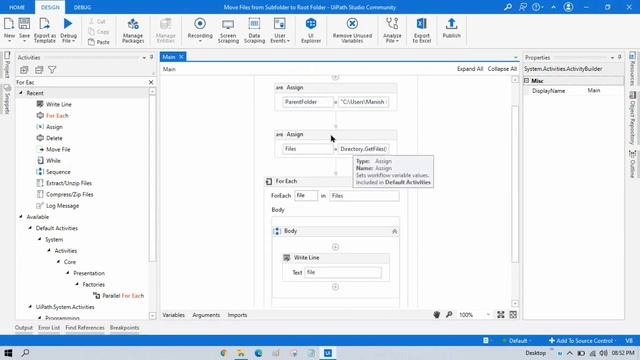Open the Error List tab
Viewport: 640px width, 360px height.
pyautogui.click(x=49, y=327)
